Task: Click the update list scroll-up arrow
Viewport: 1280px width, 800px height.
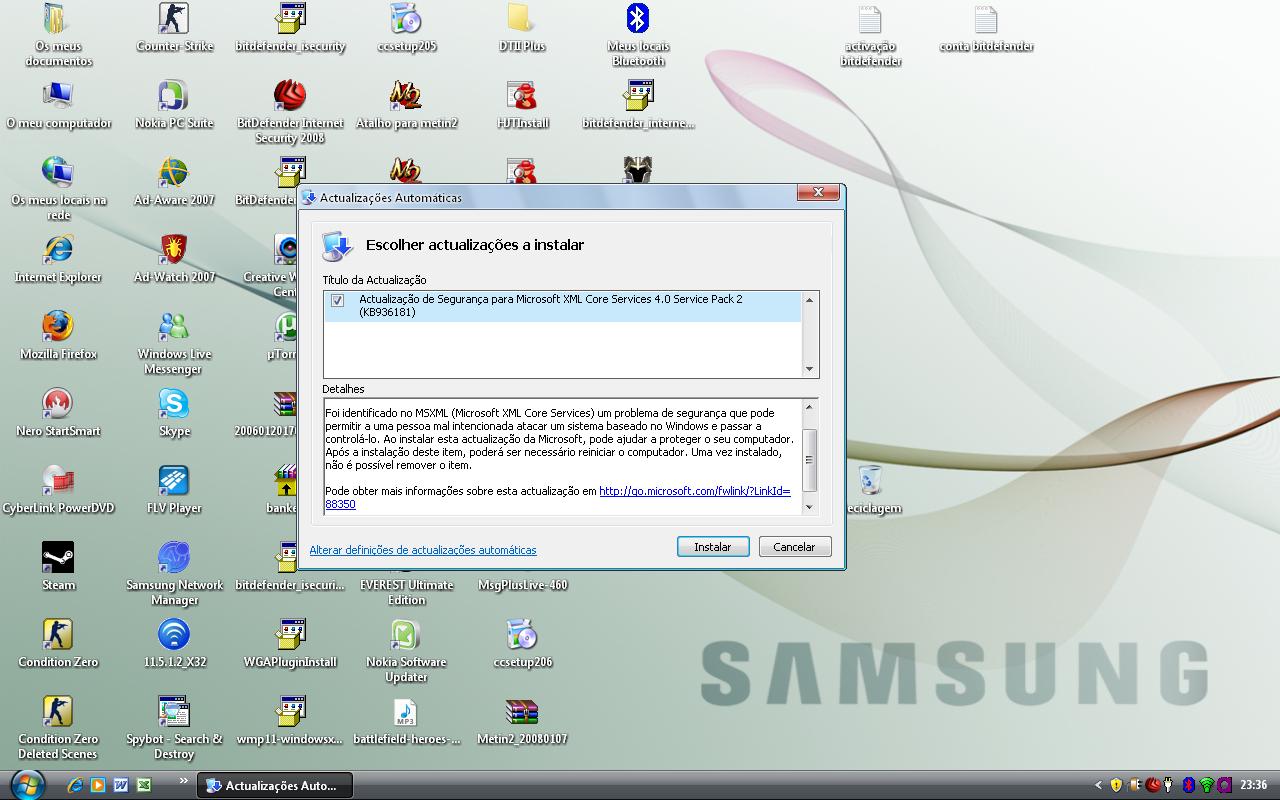Action: click(x=810, y=300)
